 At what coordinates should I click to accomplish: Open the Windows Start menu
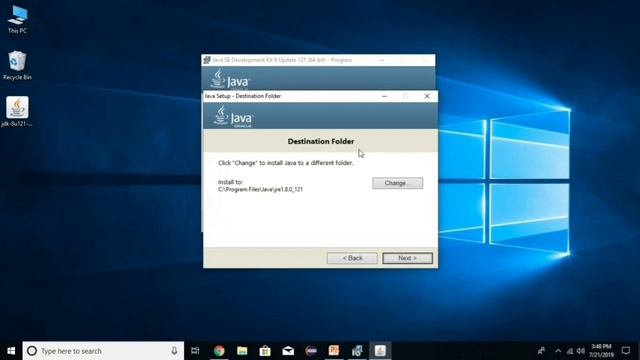[x=11, y=351]
